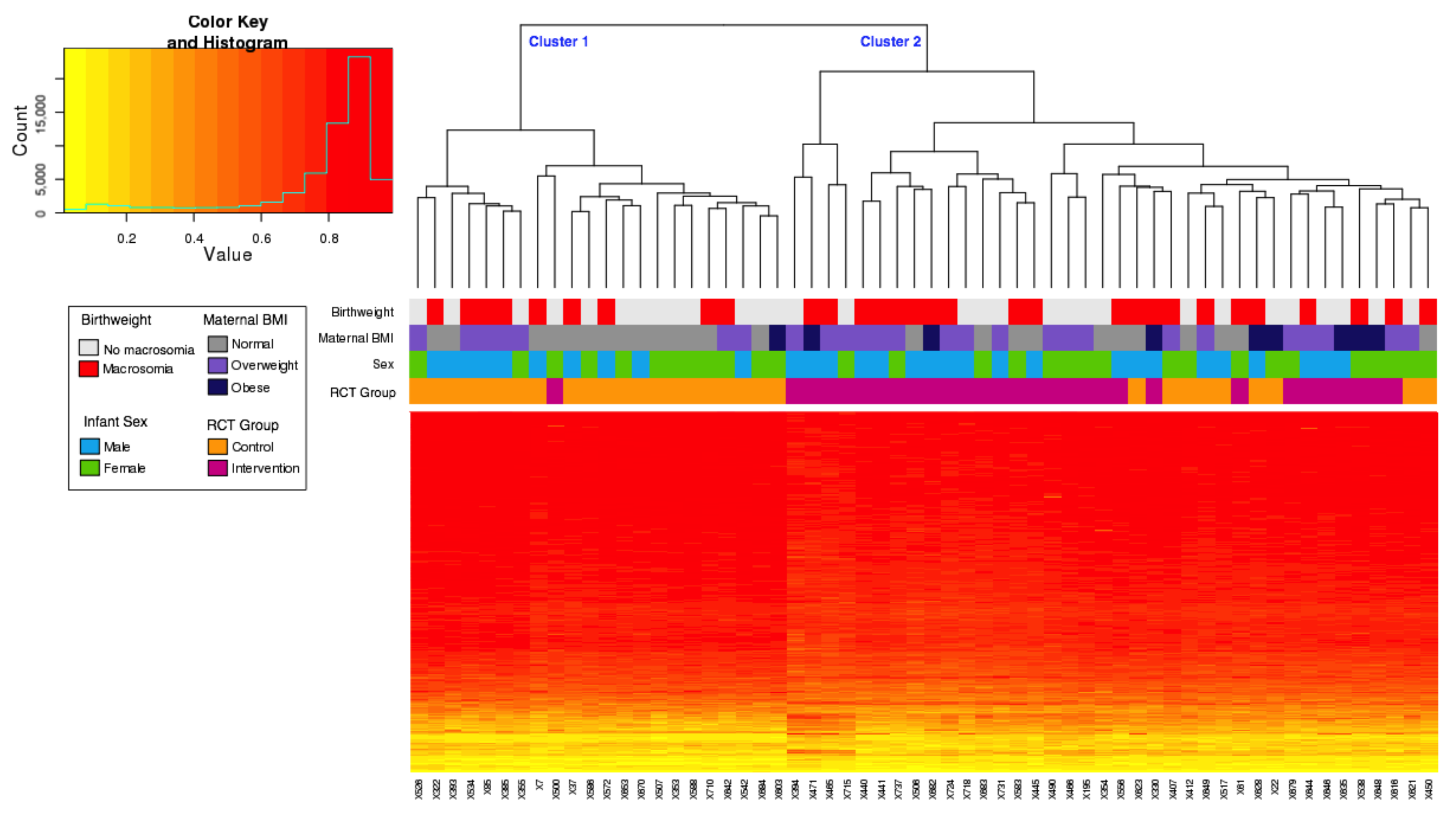The height and width of the screenshot is (818, 1456).
Task: Select the Control orange legend swatch
Action: click(x=218, y=446)
